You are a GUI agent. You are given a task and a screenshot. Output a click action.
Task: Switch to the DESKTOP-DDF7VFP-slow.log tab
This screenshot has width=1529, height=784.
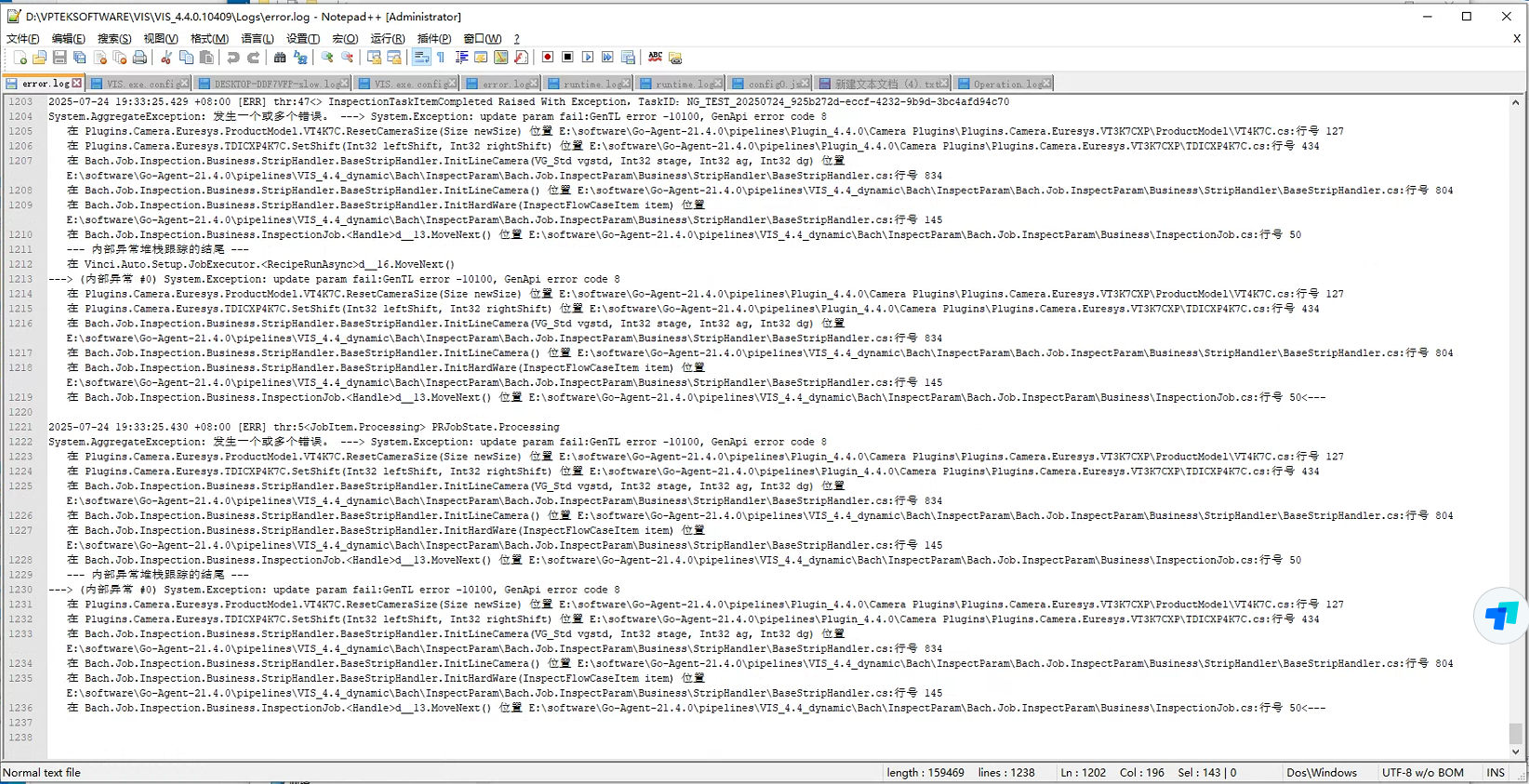(x=276, y=84)
